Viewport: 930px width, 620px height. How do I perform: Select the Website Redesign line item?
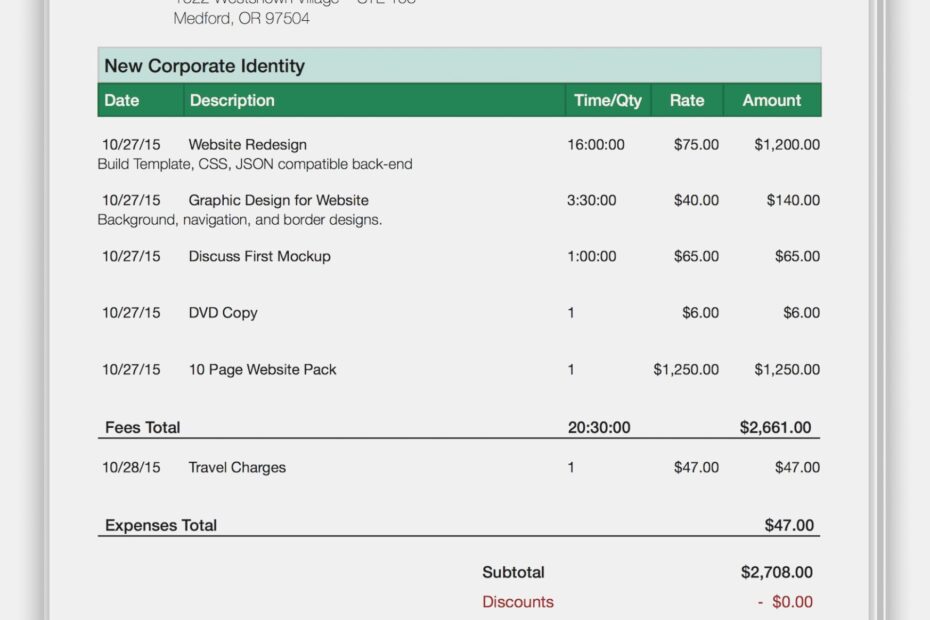click(x=246, y=144)
